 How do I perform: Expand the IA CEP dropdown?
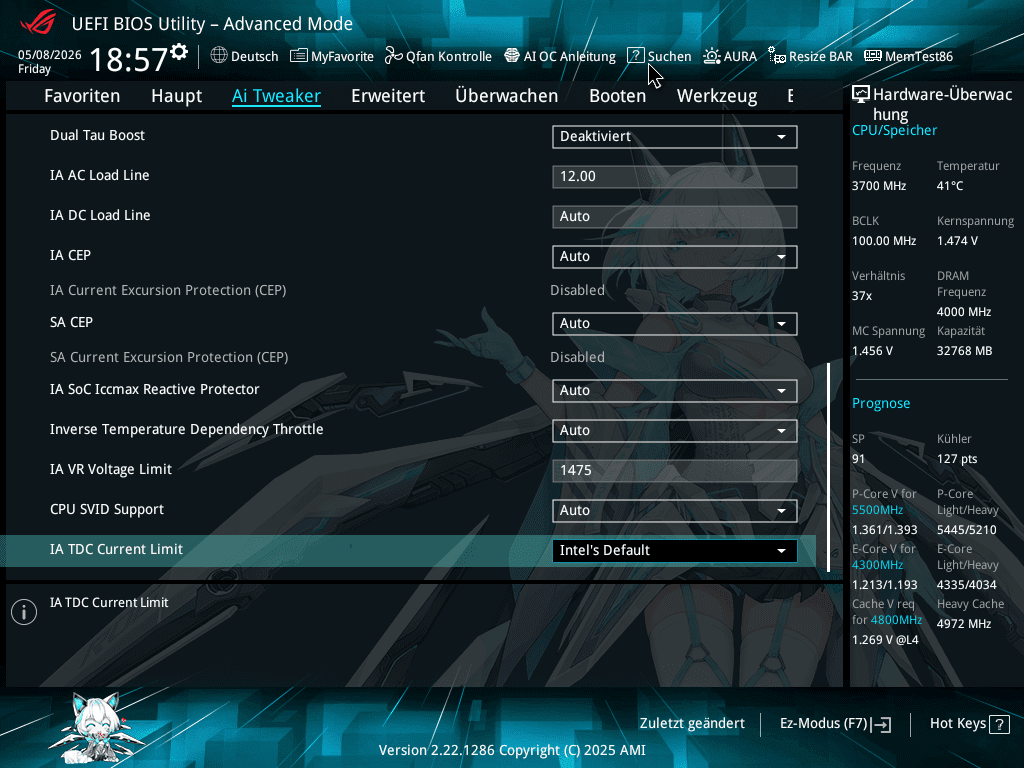[x=675, y=257]
